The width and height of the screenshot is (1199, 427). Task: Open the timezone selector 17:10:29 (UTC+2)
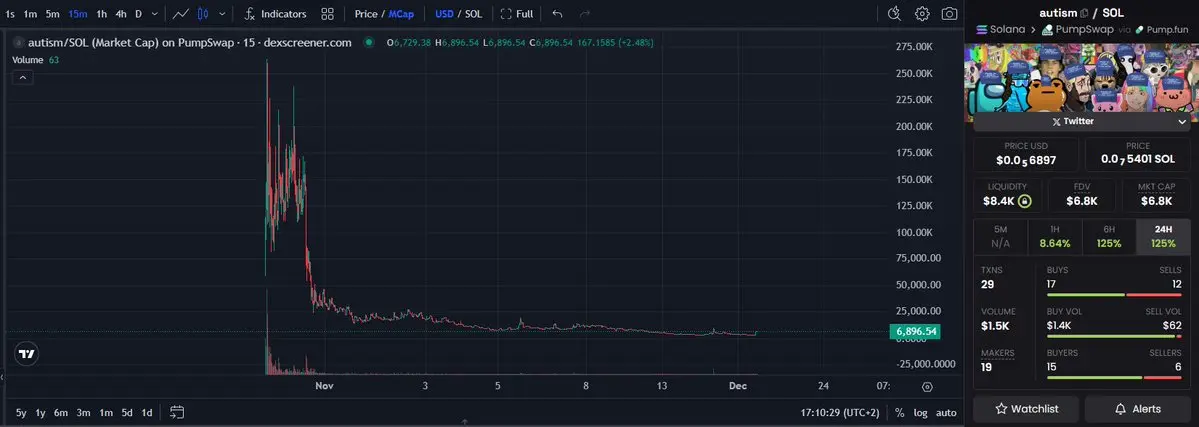[840, 412]
